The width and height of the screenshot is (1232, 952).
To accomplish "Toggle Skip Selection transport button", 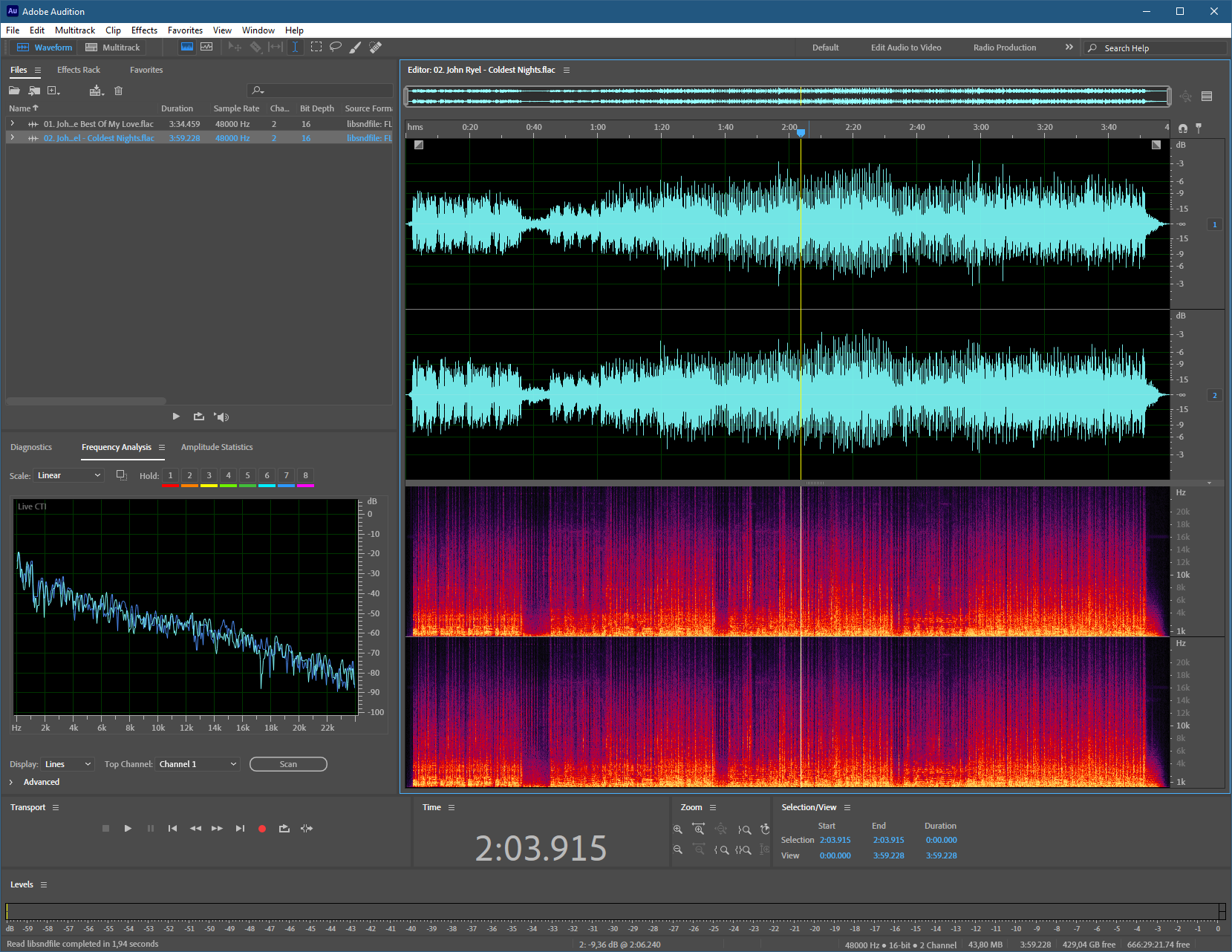I will pos(307,828).
